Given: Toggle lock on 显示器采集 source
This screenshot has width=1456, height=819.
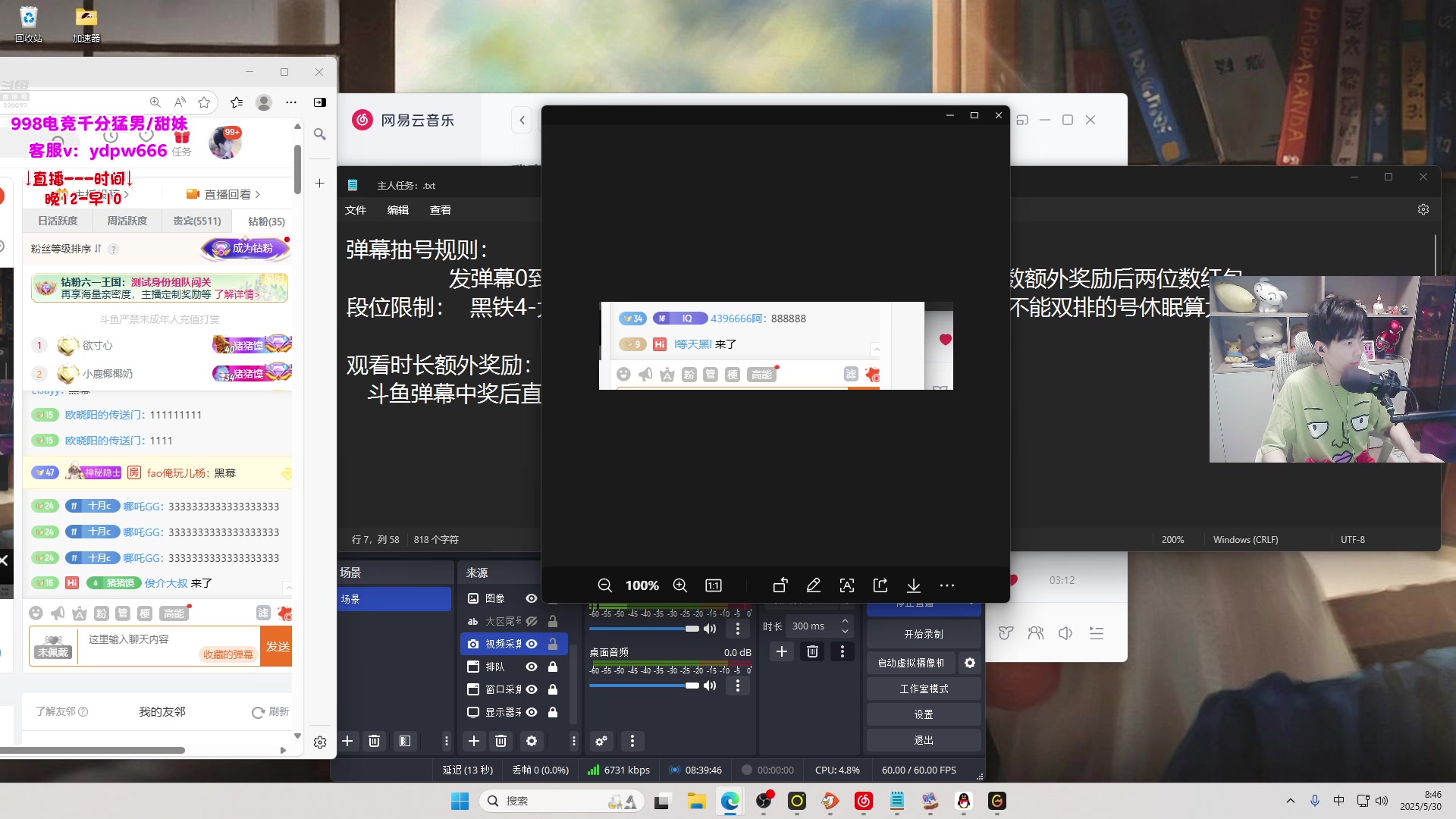Looking at the screenshot, I should point(553,712).
